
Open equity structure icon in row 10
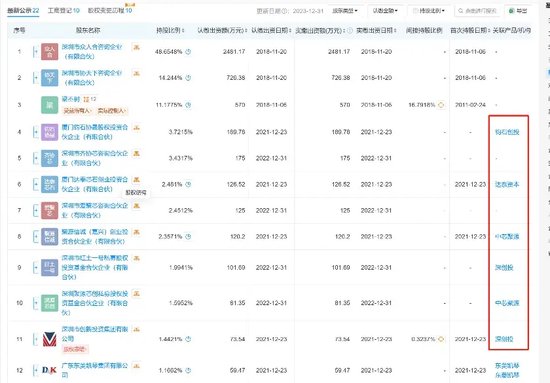pos(136,294)
